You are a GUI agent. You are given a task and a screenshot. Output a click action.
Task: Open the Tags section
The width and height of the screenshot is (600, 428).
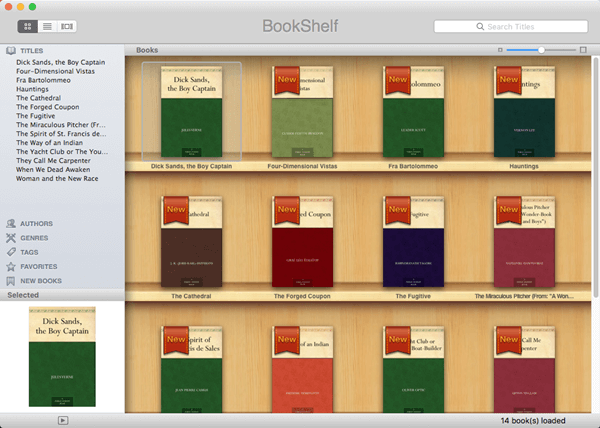click(29, 252)
